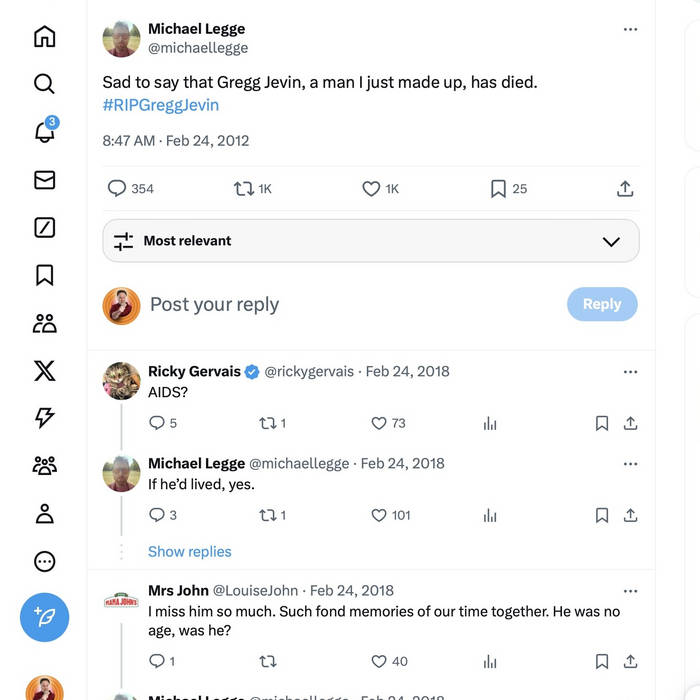This screenshot has width=700, height=700.
Task: Open the More circle menu in sidebar
Action: click(x=45, y=561)
